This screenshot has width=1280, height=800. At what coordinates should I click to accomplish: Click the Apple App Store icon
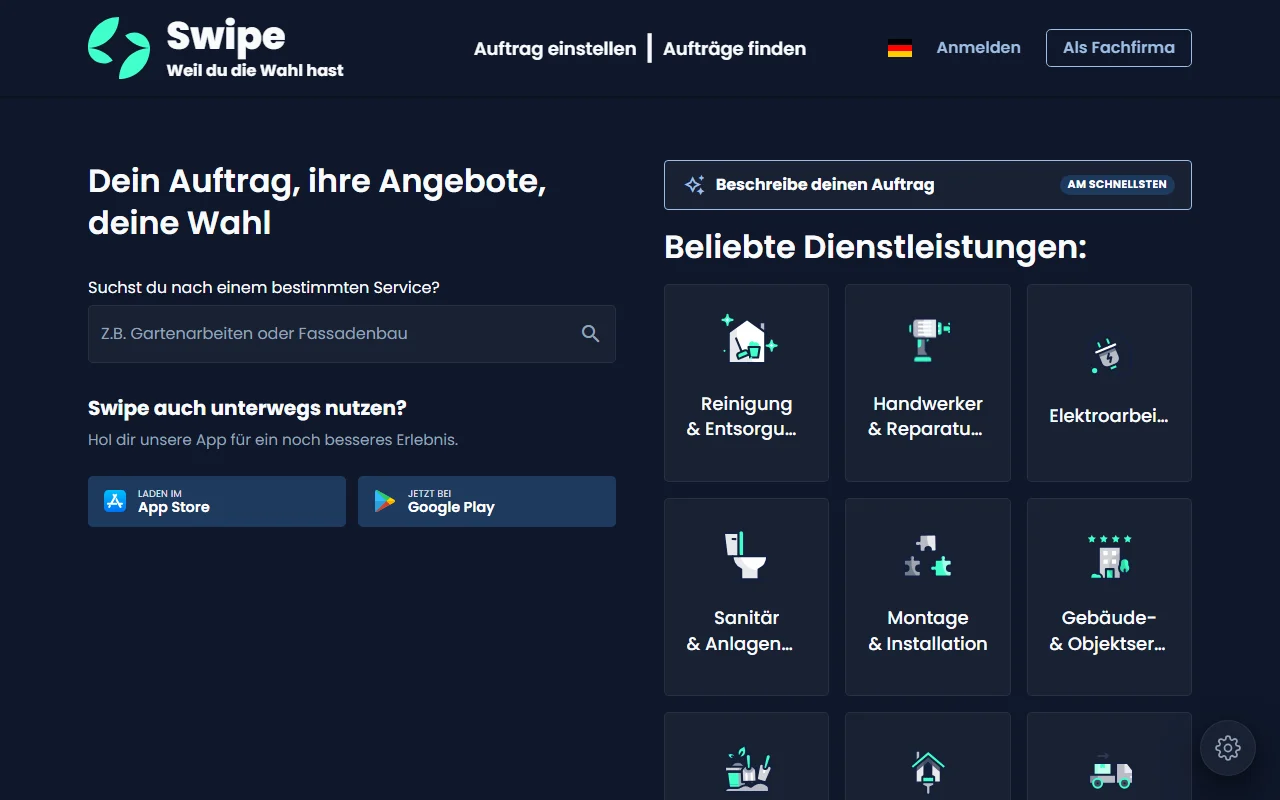(116, 501)
